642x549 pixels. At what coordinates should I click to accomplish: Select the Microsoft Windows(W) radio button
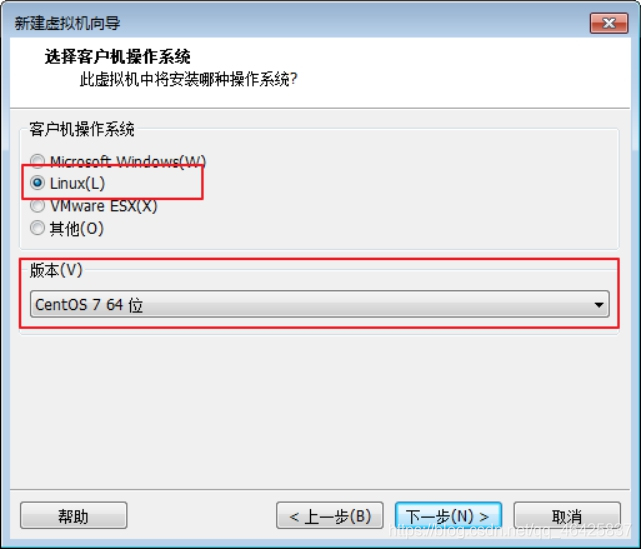click(37, 161)
